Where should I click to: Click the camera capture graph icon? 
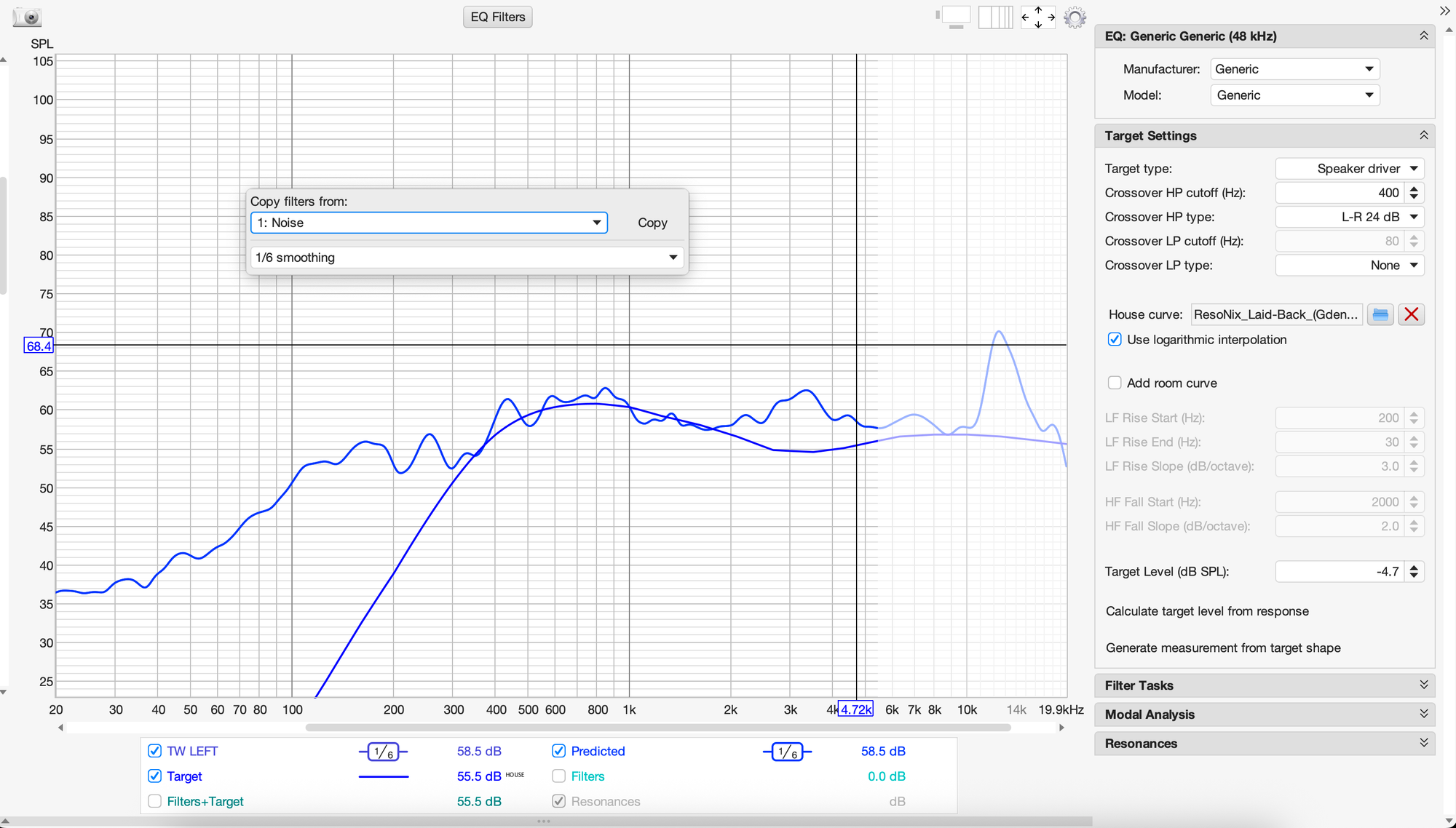click(28, 17)
